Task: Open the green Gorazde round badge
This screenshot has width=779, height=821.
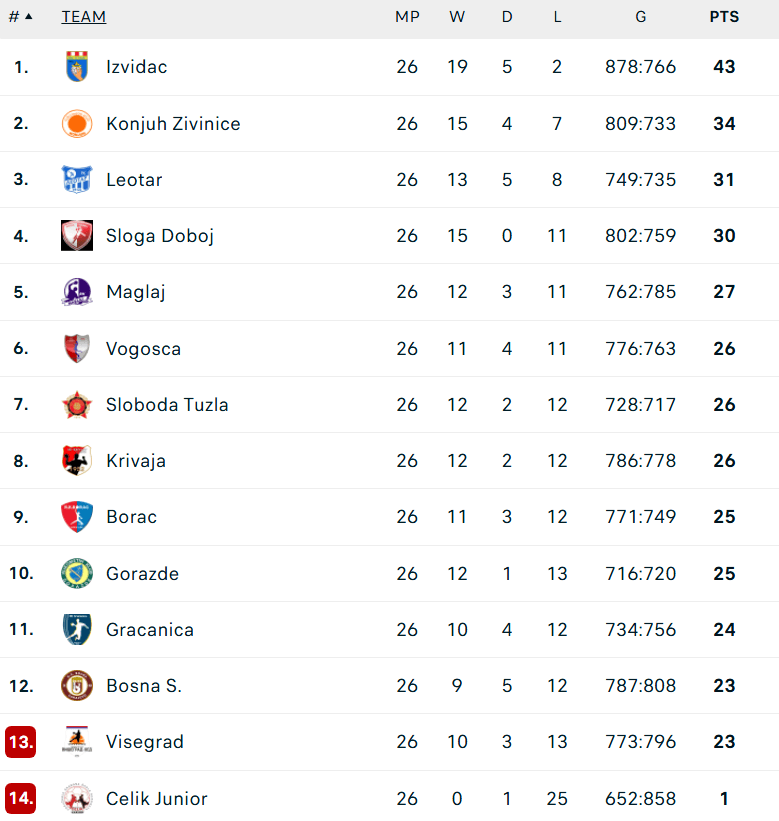Action: coord(77,573)
